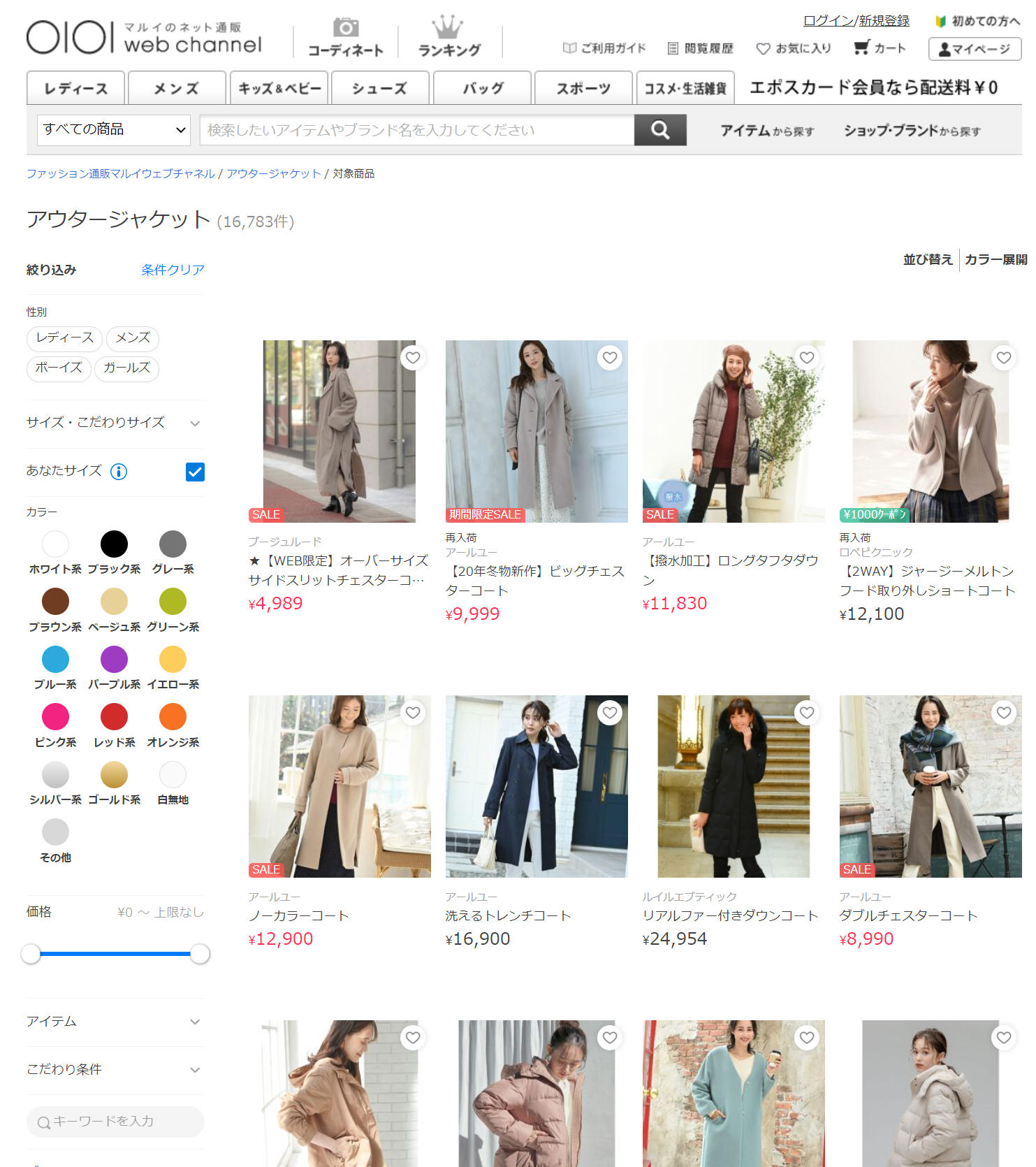Select the ブラウン系 color swatch
The height and width of the screenshot is (1167, 1036).
tap(55, 602)
